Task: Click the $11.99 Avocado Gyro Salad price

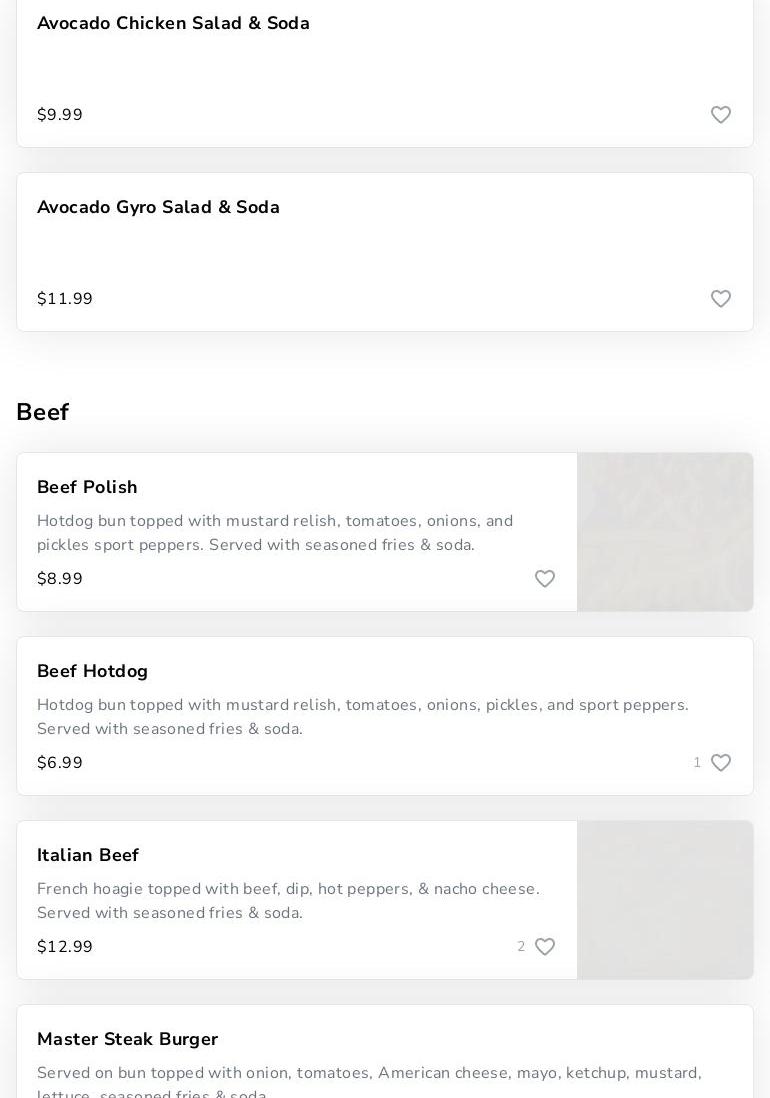Action: pos(65,299)
